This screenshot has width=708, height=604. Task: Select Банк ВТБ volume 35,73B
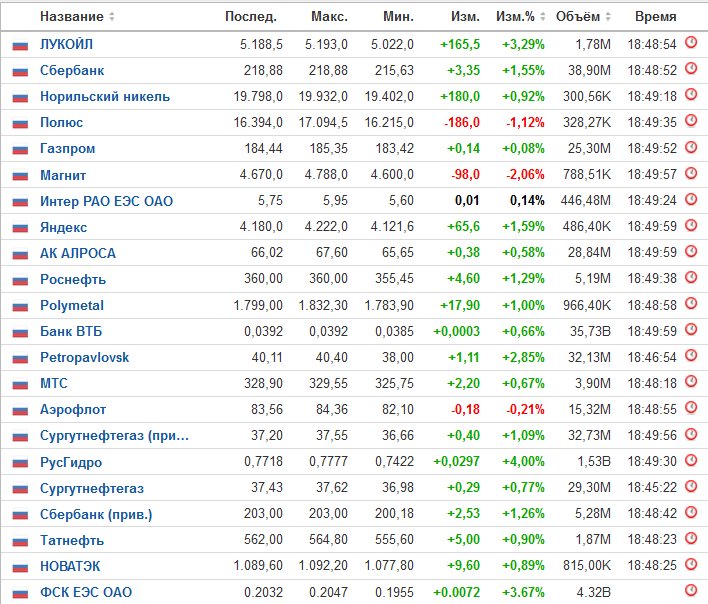tap(590, 331)
